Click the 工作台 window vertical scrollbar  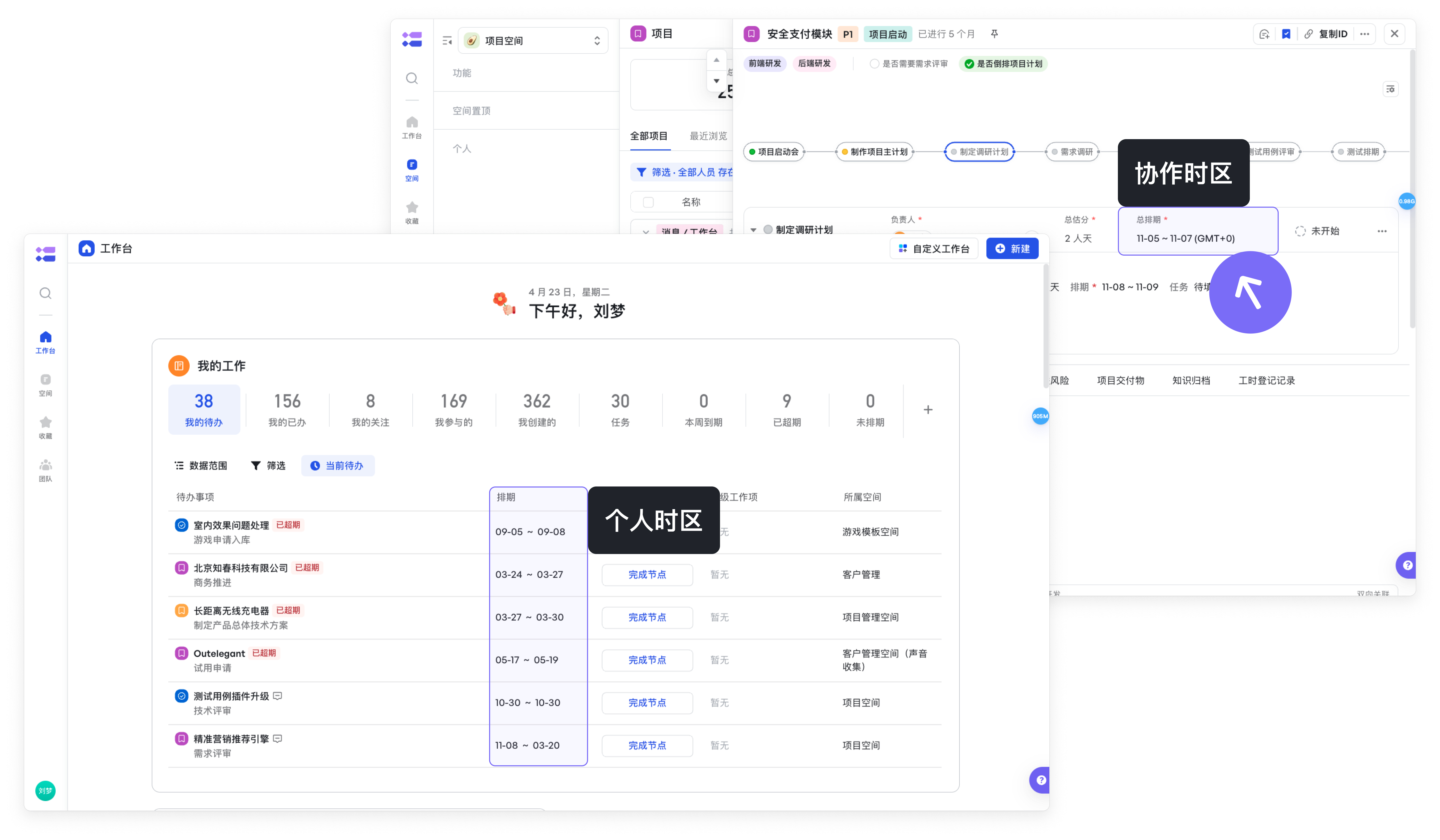pyautogui.click(x=1046, y=326)
